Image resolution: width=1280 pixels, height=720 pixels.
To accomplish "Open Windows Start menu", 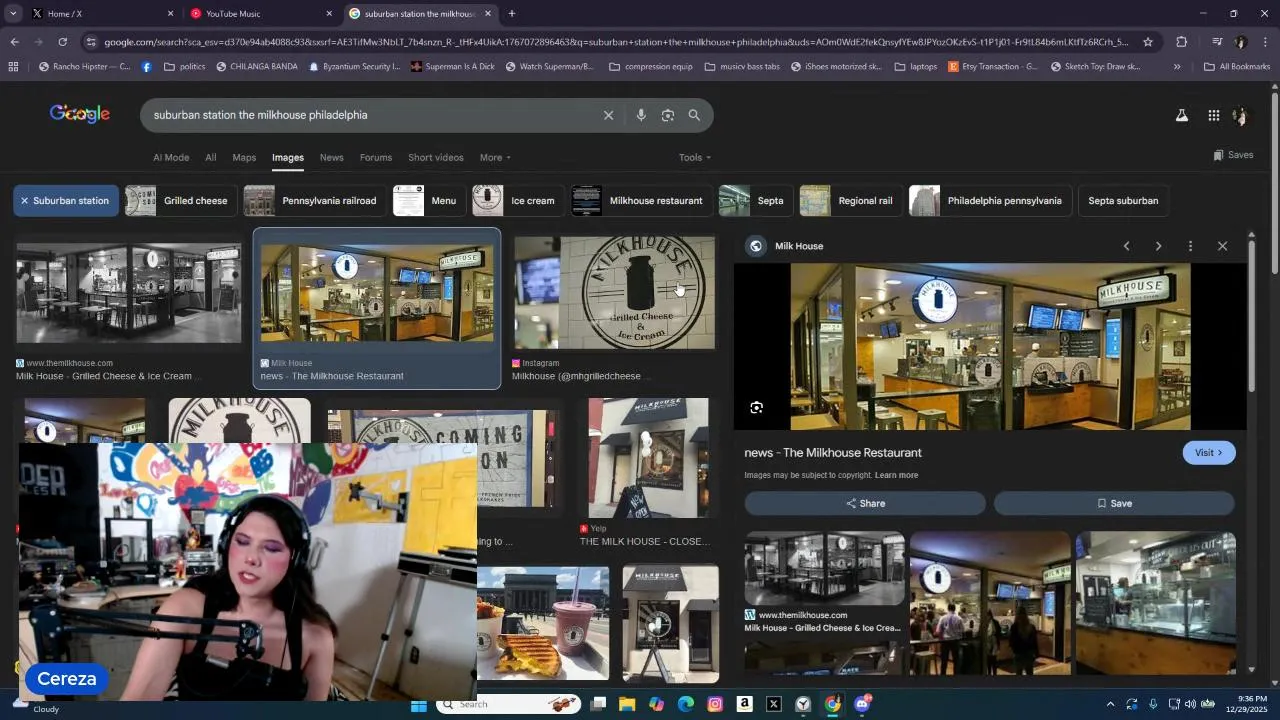I will point(418,705).
